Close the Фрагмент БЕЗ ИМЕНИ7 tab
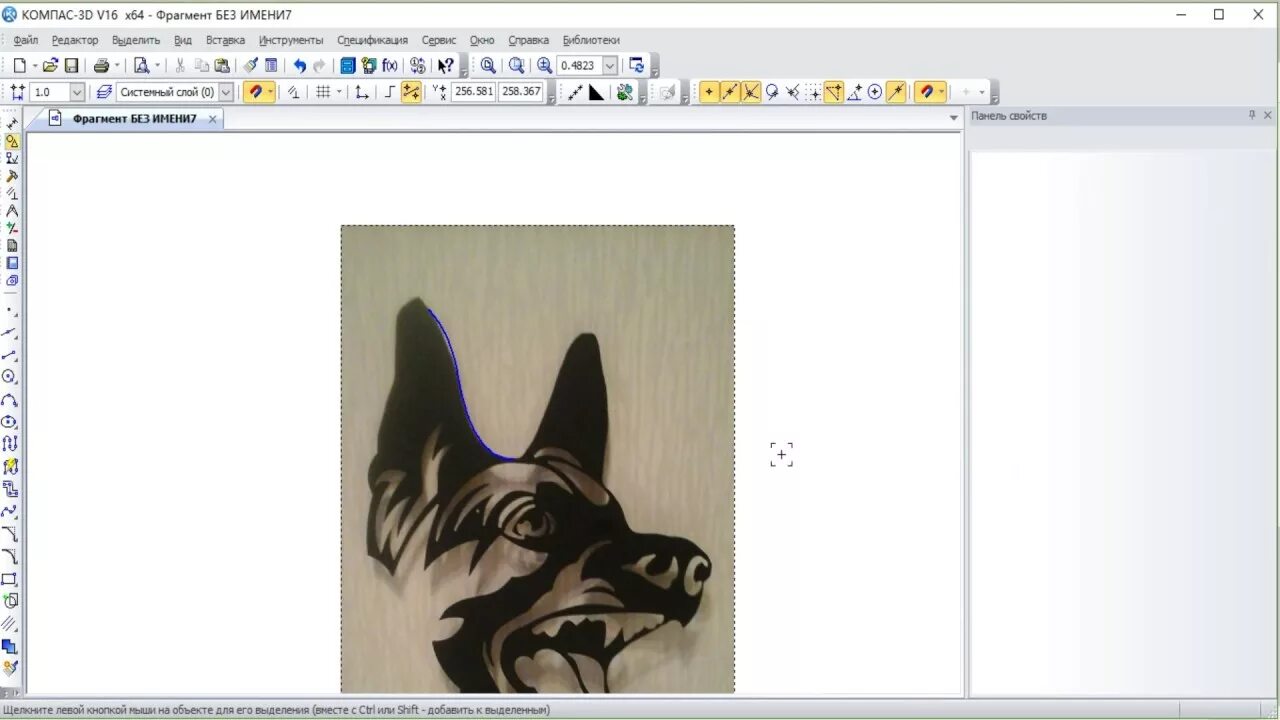 point(212,119)
